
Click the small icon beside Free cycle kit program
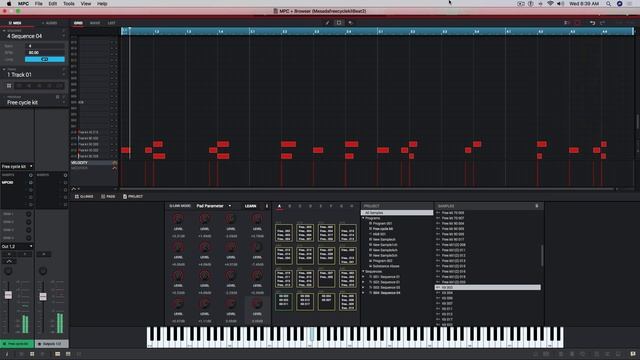point(58,97)
